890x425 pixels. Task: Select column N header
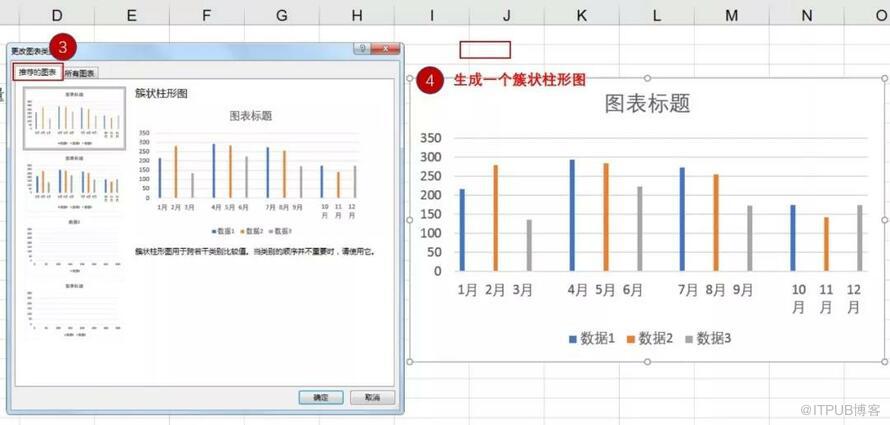(806, 16)
